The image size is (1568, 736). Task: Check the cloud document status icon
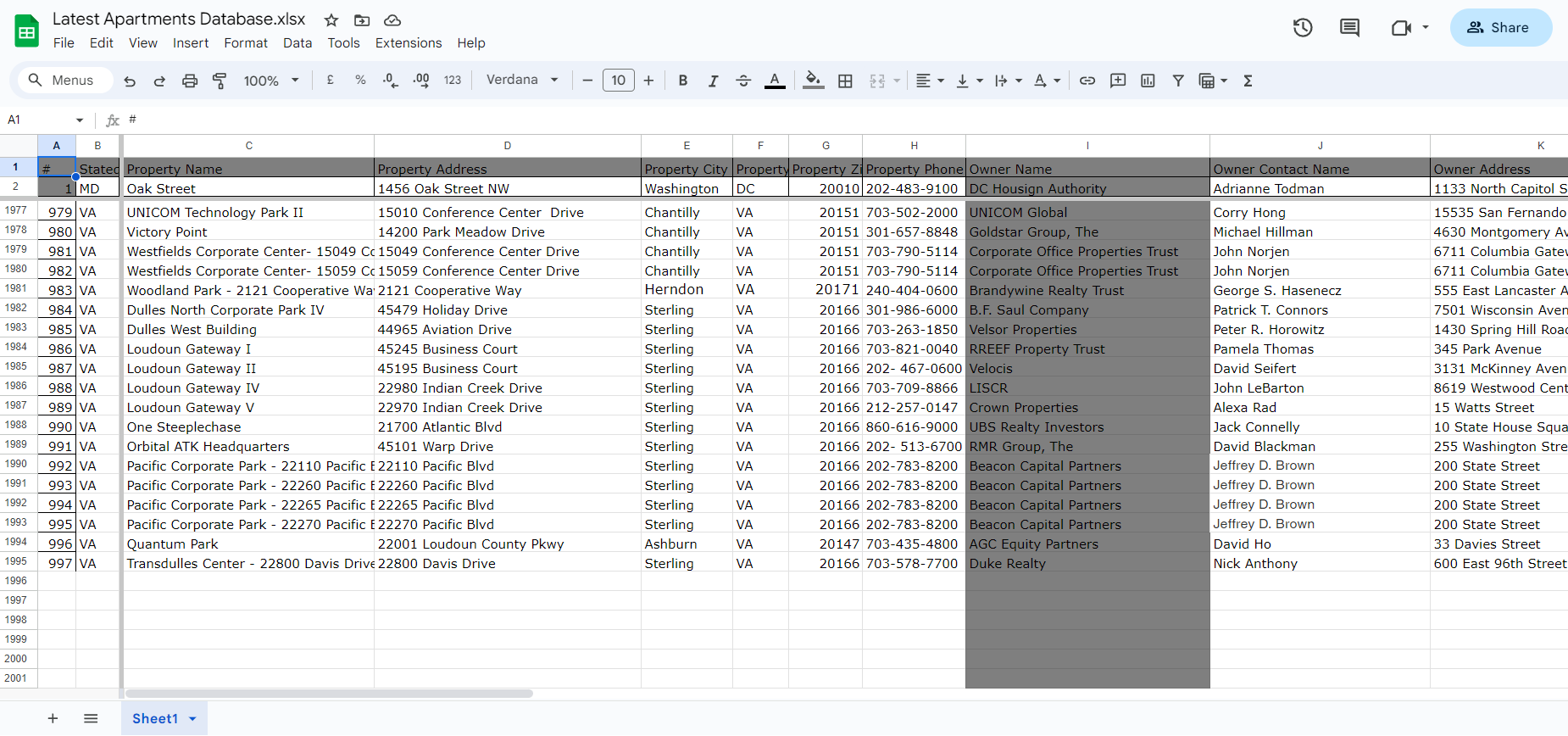(392, 20)
